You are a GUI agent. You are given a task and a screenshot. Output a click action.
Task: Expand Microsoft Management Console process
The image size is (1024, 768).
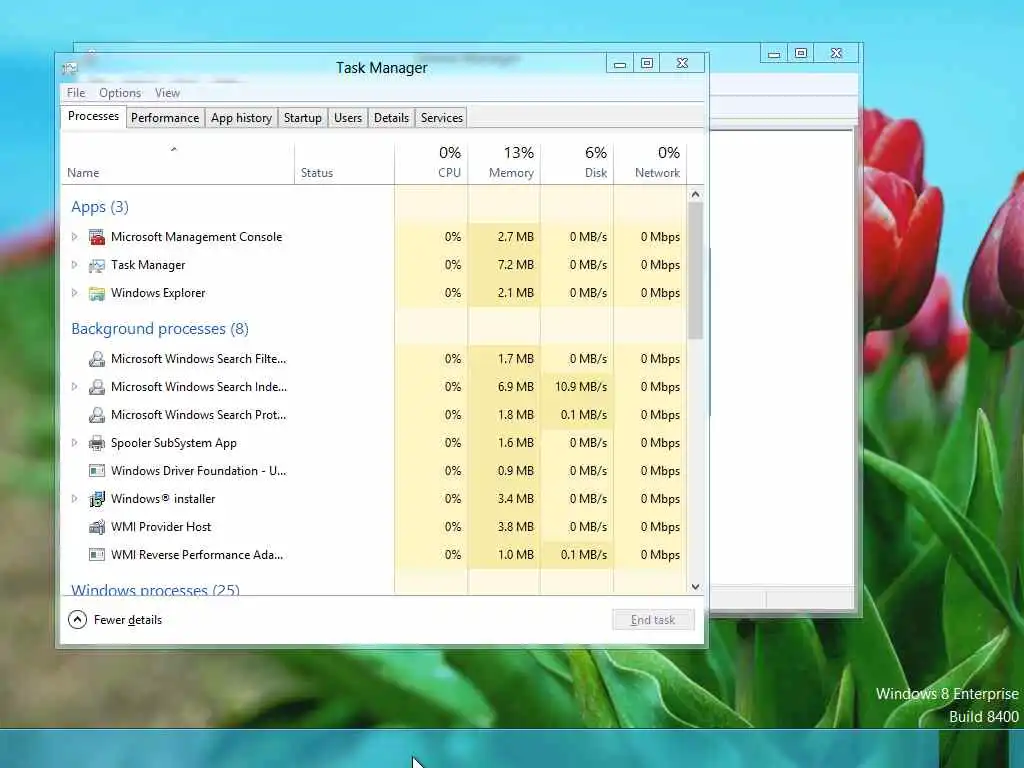pyautogui.click(x=74, y=237)
